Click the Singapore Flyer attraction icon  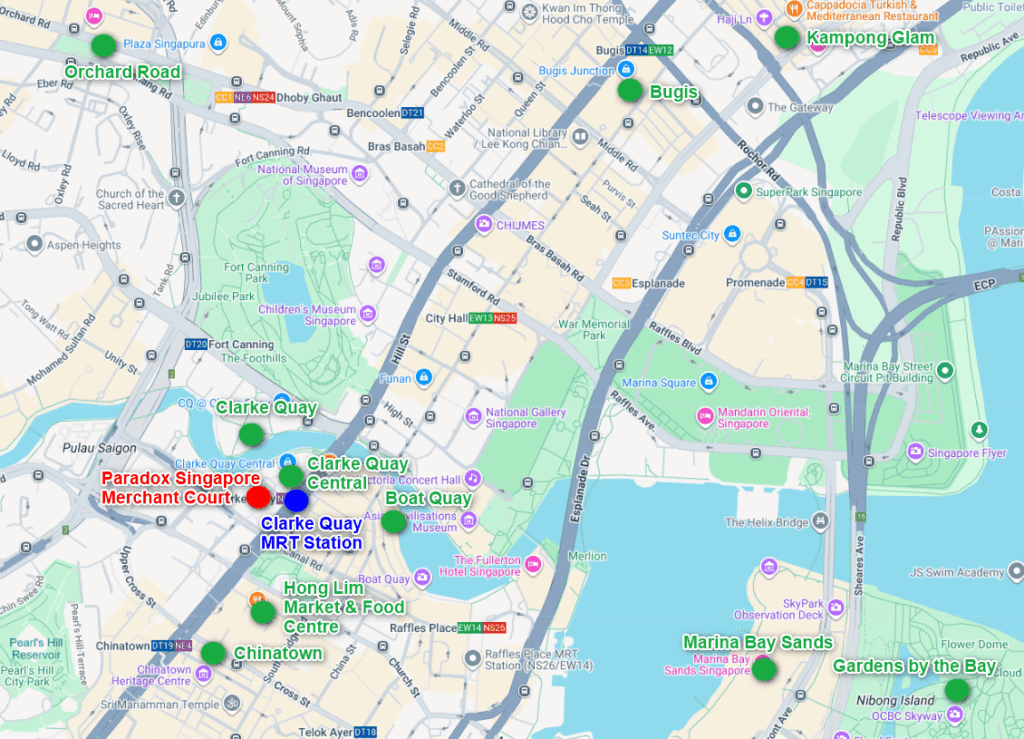[x=914, y=453]
